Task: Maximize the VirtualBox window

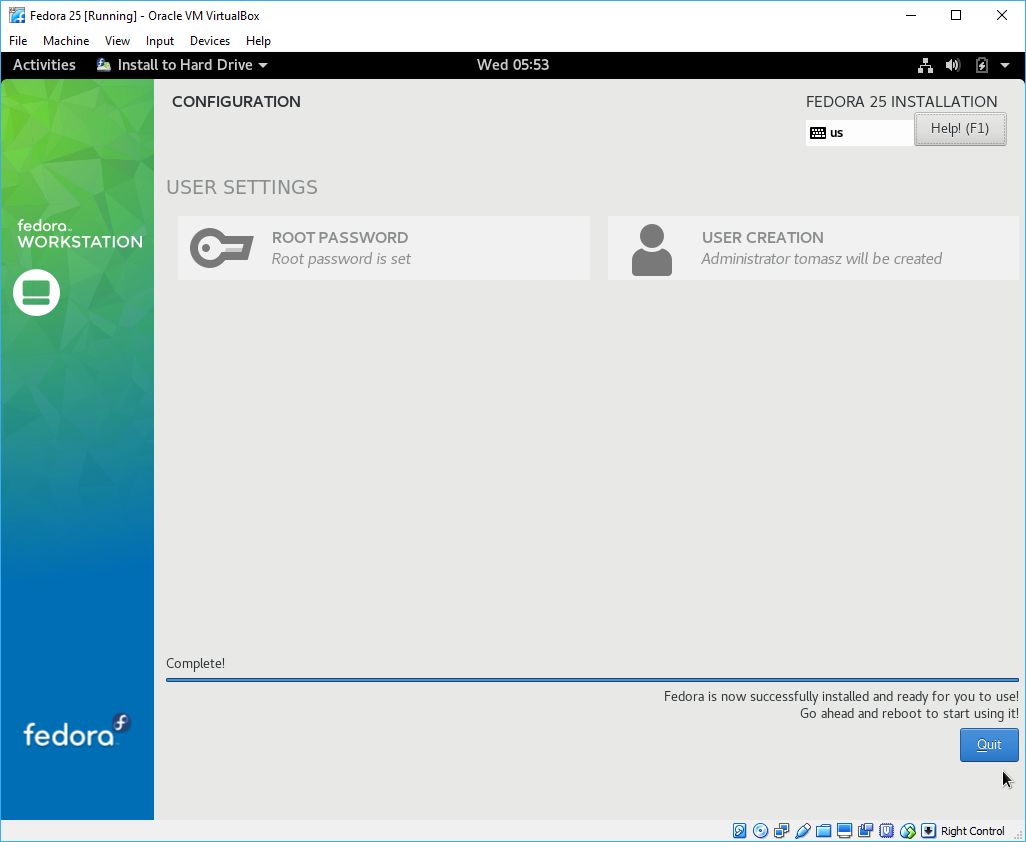Action: (956, 15)
